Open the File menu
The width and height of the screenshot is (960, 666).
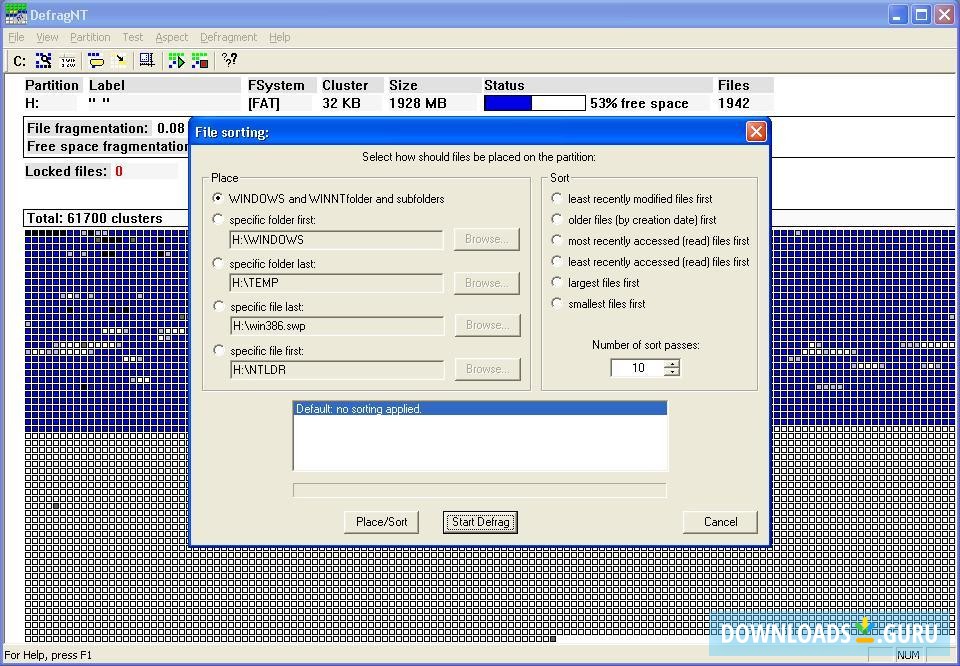[17, 37]
